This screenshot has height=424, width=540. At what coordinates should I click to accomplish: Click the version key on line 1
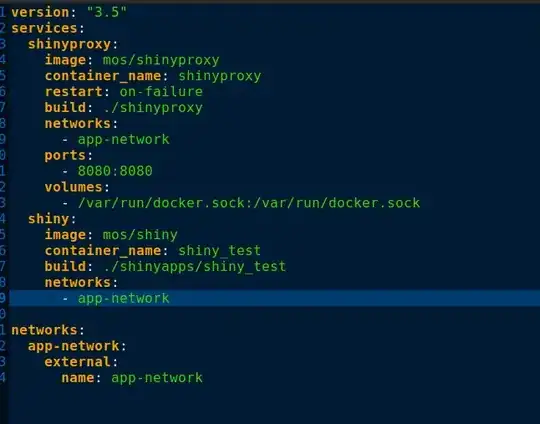[x=40, y=12]
